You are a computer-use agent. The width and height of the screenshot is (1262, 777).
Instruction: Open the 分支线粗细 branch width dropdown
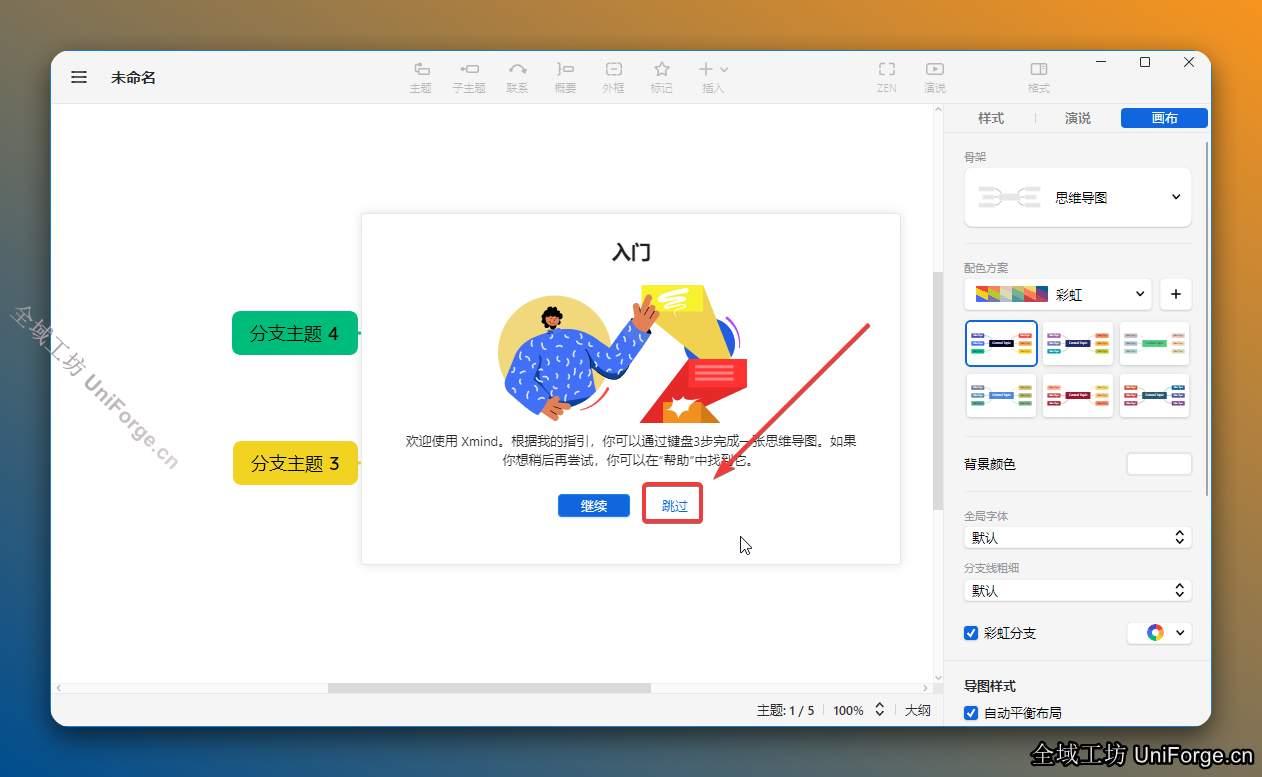(1078, 590)
